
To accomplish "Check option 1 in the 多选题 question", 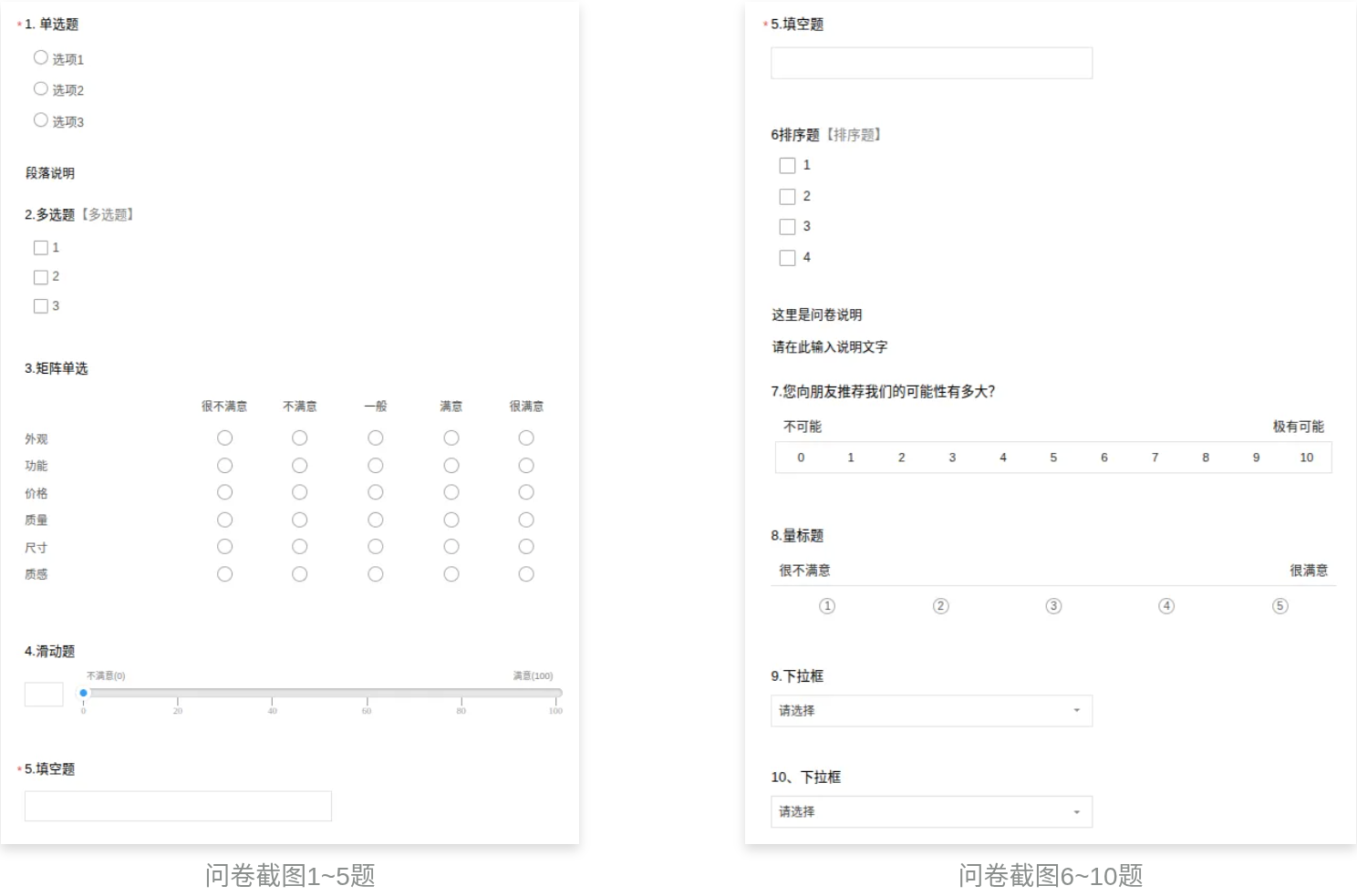I will [42, 247].
